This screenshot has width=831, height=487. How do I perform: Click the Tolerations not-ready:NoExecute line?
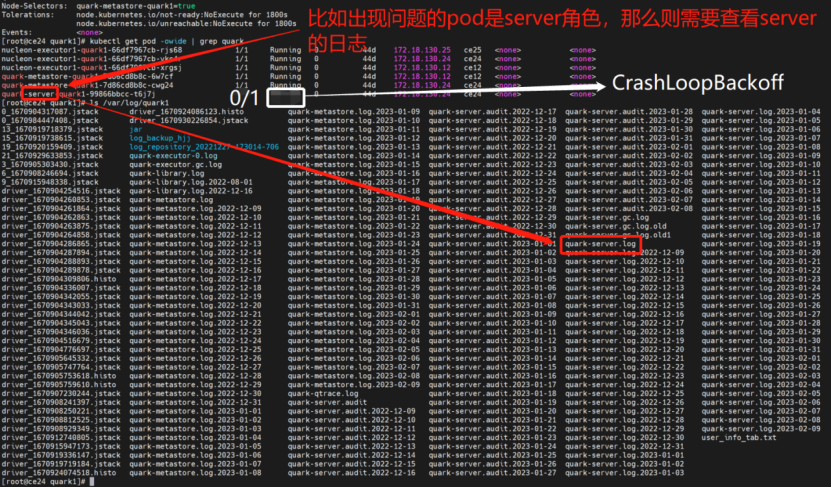point(182,15)
